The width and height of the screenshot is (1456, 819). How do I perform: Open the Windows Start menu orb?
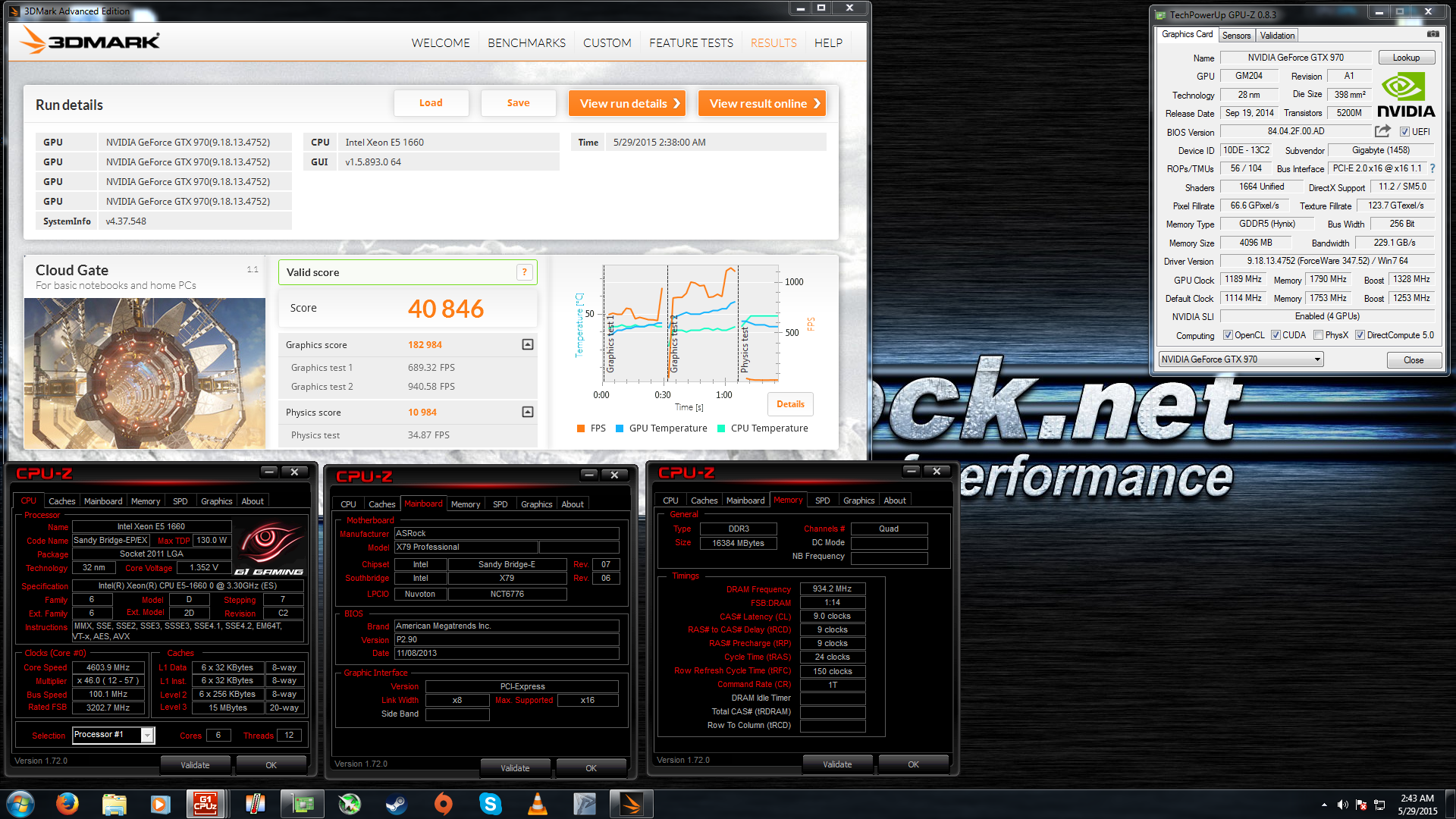point(20,803)
